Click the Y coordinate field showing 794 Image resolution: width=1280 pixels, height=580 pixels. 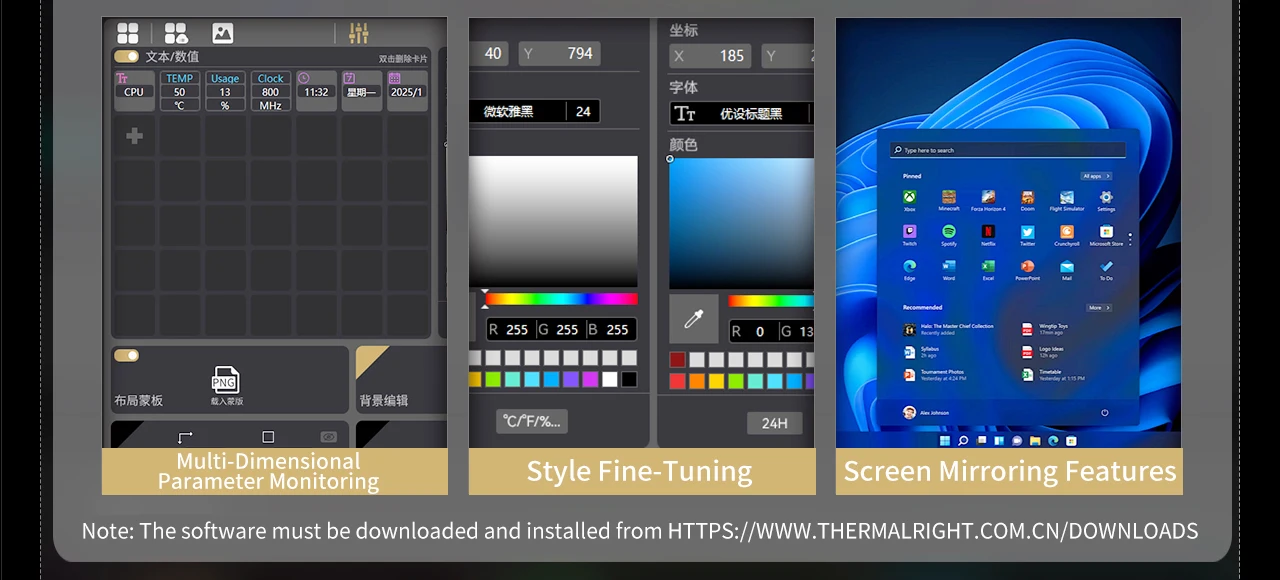pos(560,53)
